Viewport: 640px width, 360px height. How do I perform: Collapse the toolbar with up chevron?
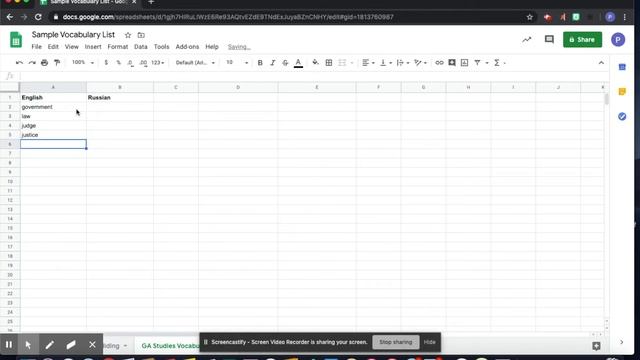(601, 63)
